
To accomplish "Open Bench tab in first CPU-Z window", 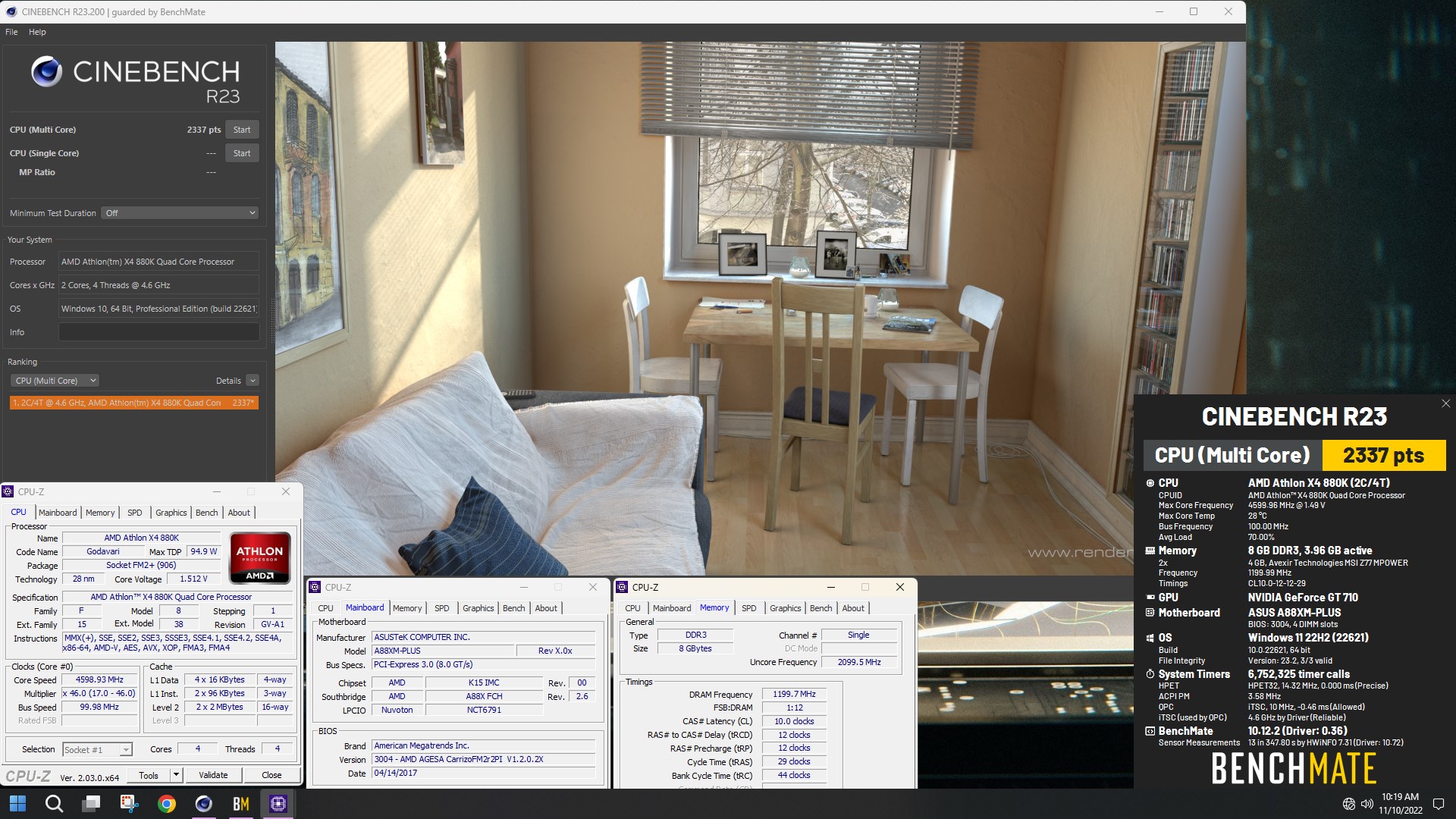I will coord(206,513).
